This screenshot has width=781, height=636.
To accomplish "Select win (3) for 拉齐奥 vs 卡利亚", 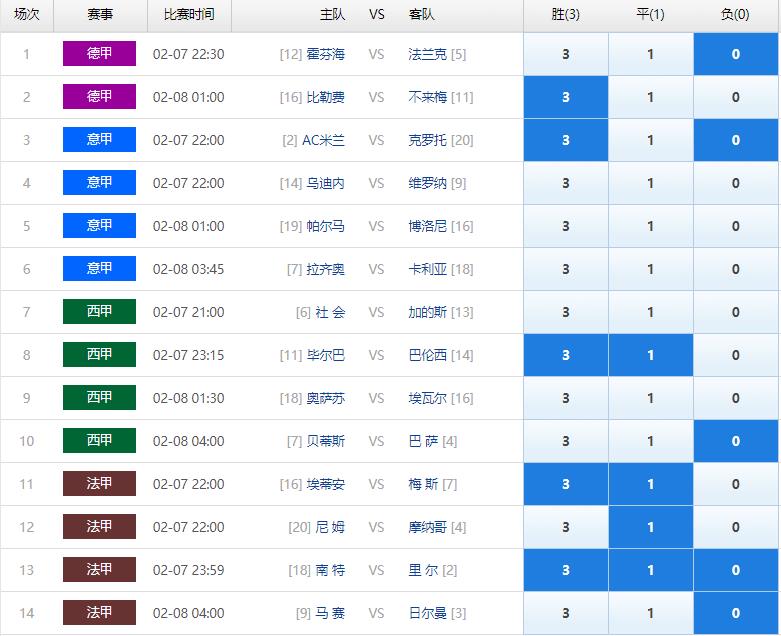I will tap(566, 269).
